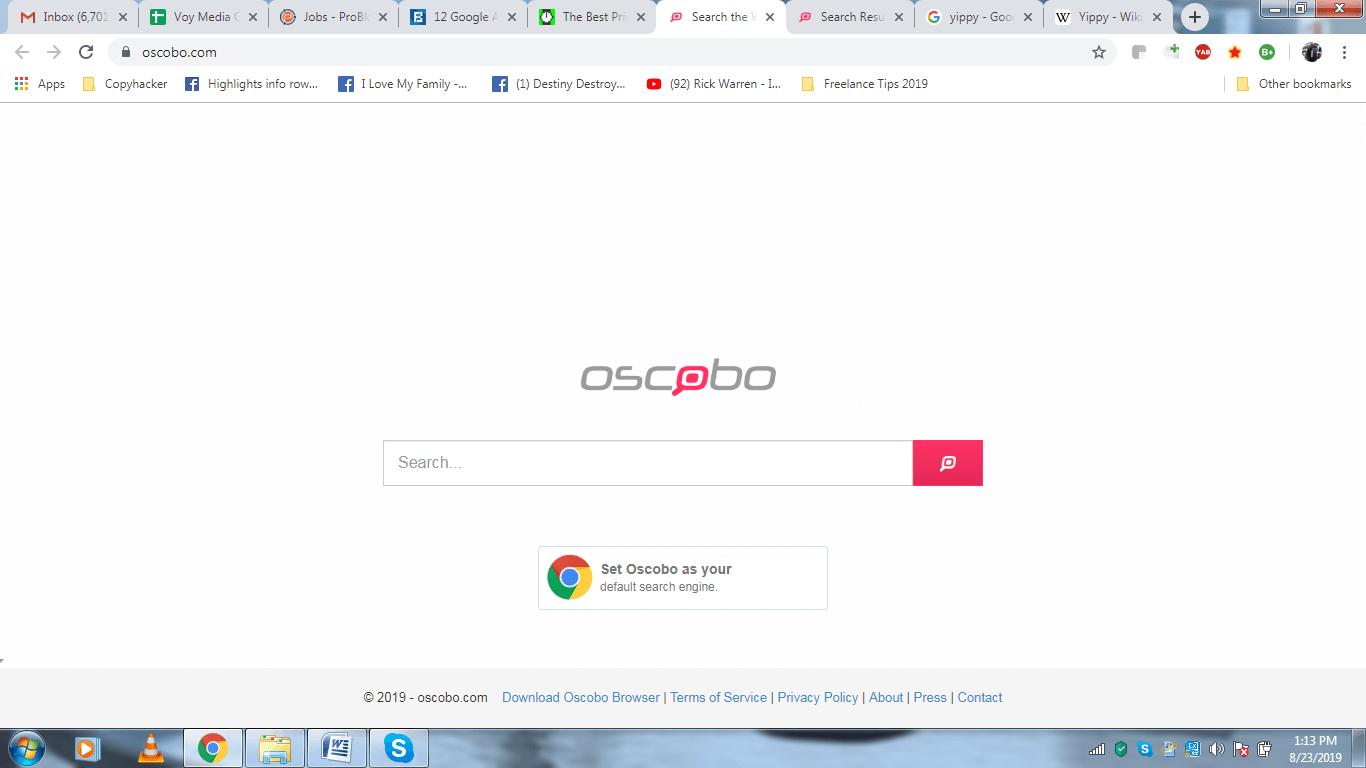Image resolution: width=1366 pixels, height=768 pixels.
Task: Click the network signal tray icon
Action: [x=1097, y=749]
